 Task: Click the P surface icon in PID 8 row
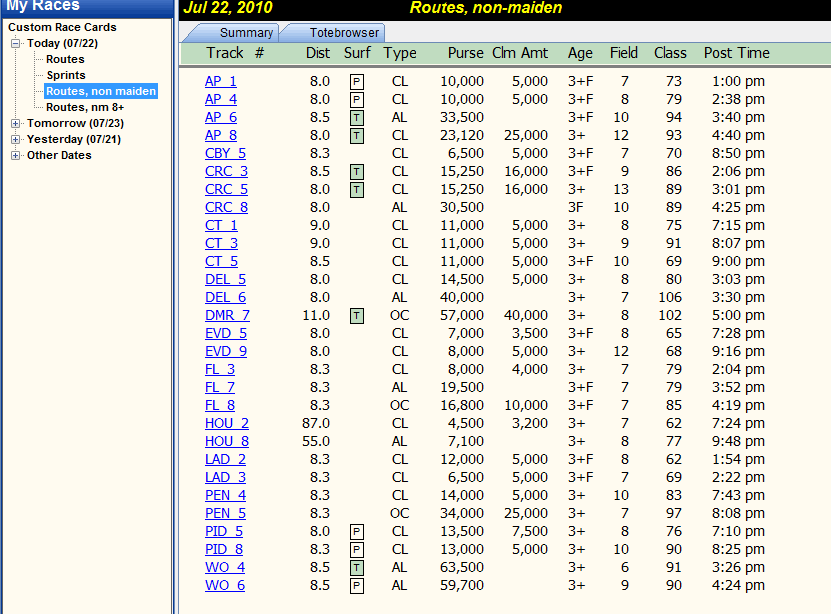coord(357,550)
